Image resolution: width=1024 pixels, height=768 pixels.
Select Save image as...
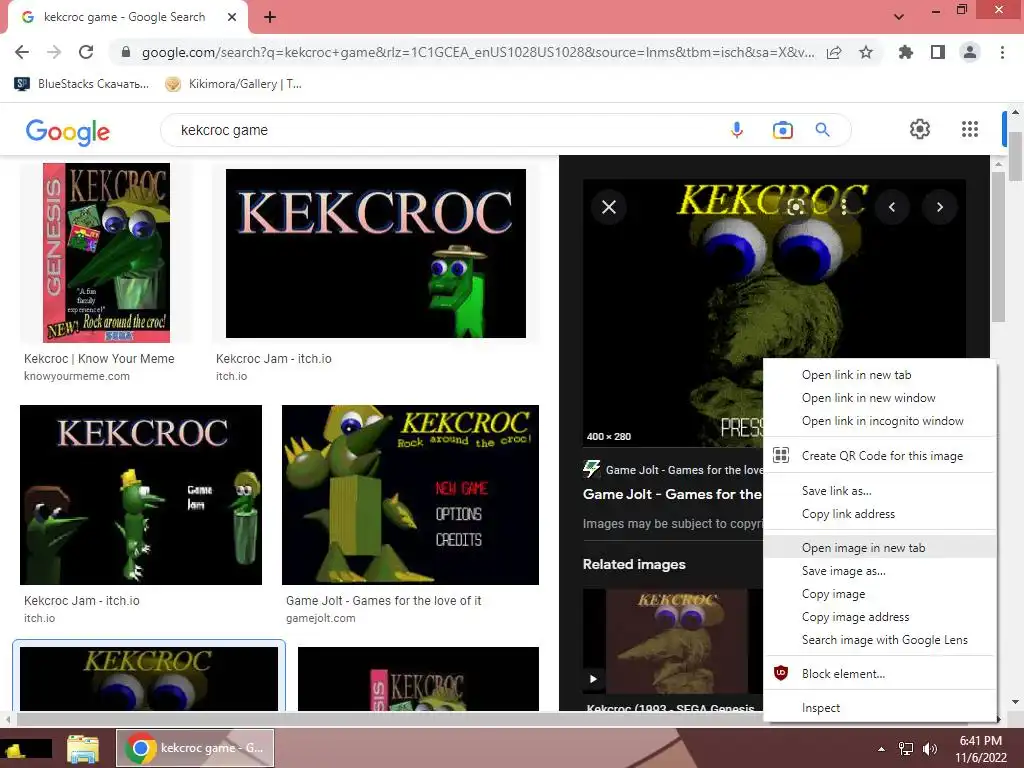(880, 571)
